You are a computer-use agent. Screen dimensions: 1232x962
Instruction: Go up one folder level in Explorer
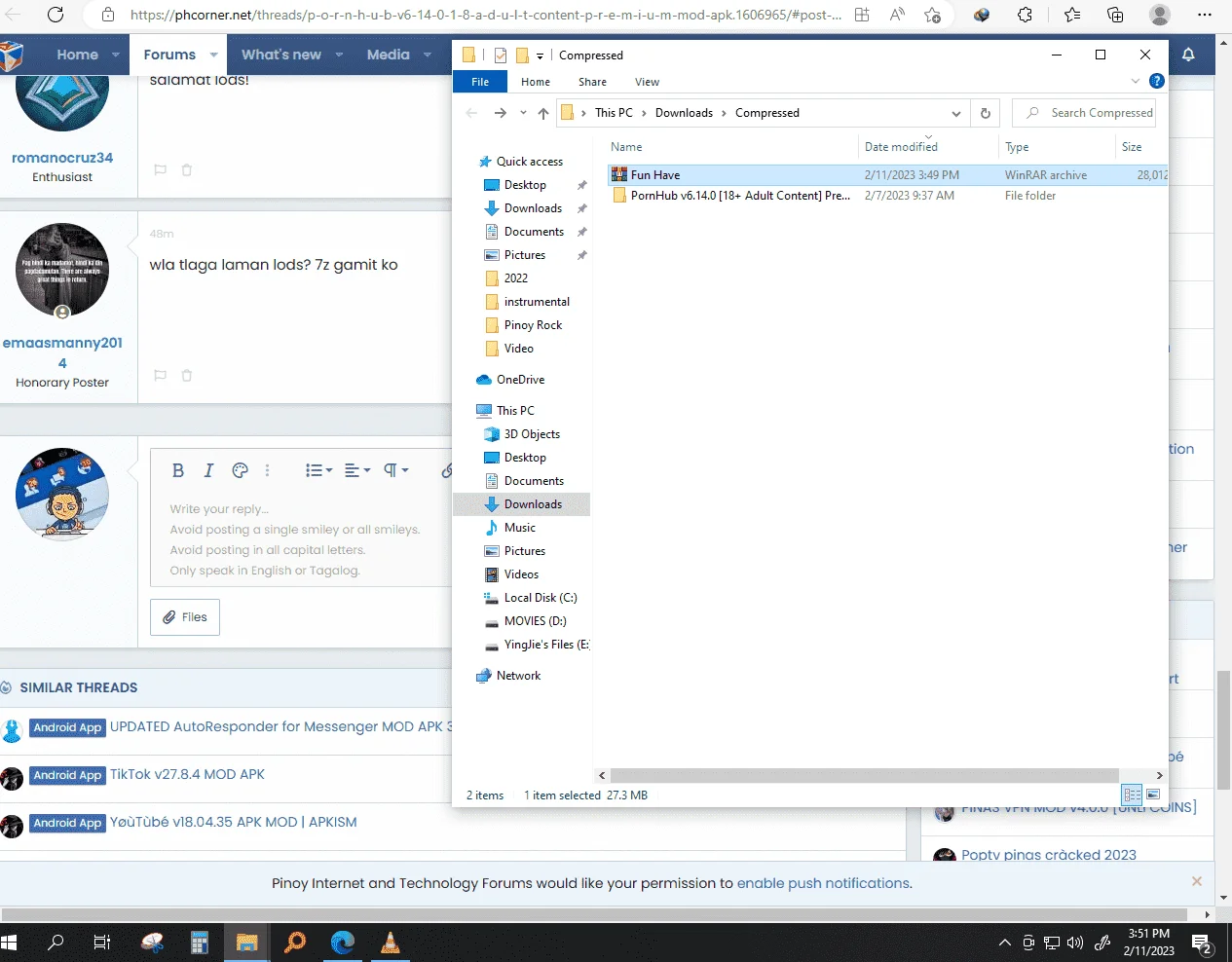click(543, 113)
